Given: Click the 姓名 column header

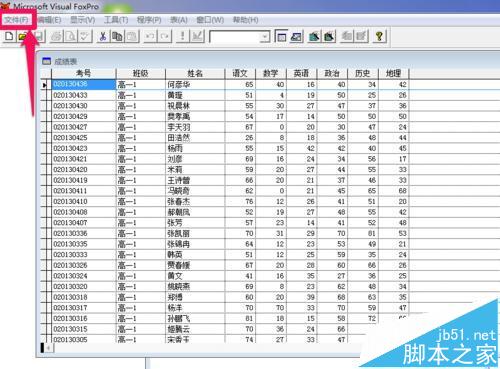Looking at the screenshot, I should (x=195, y=74).
